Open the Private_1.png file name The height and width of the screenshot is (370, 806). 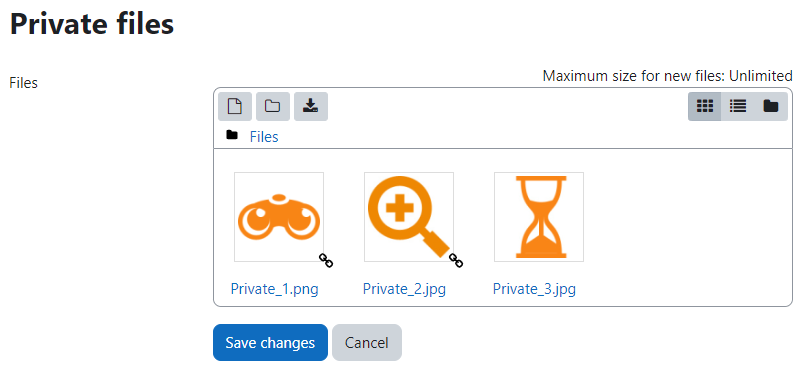pyautogui.click(x=274, y=289)
